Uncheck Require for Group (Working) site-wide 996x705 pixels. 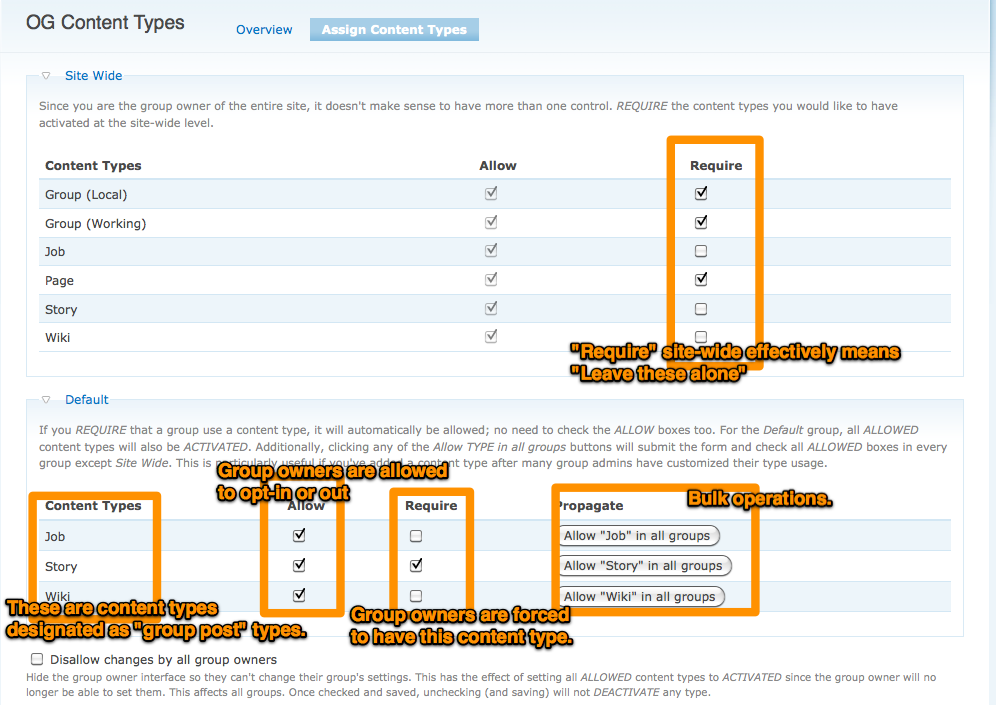(701, 222)
